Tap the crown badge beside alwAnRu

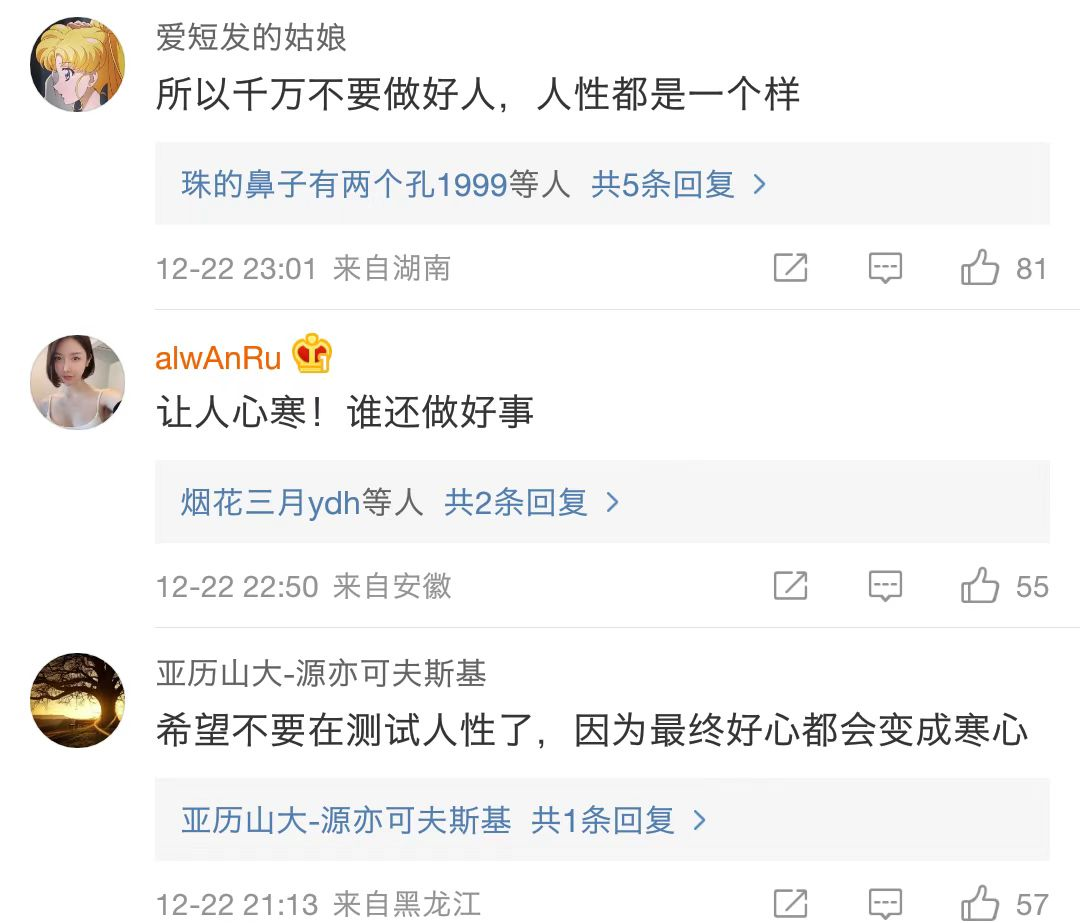pos(312,355)
